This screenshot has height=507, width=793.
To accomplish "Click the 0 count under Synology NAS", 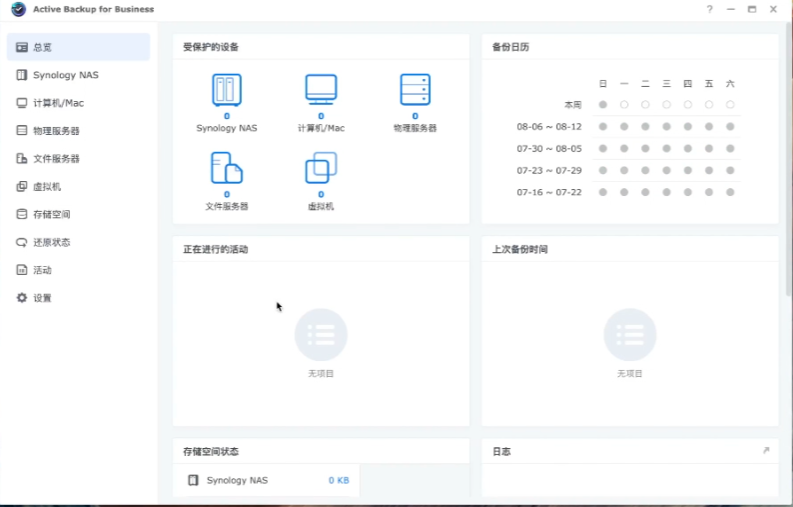I will pos(227,116).
